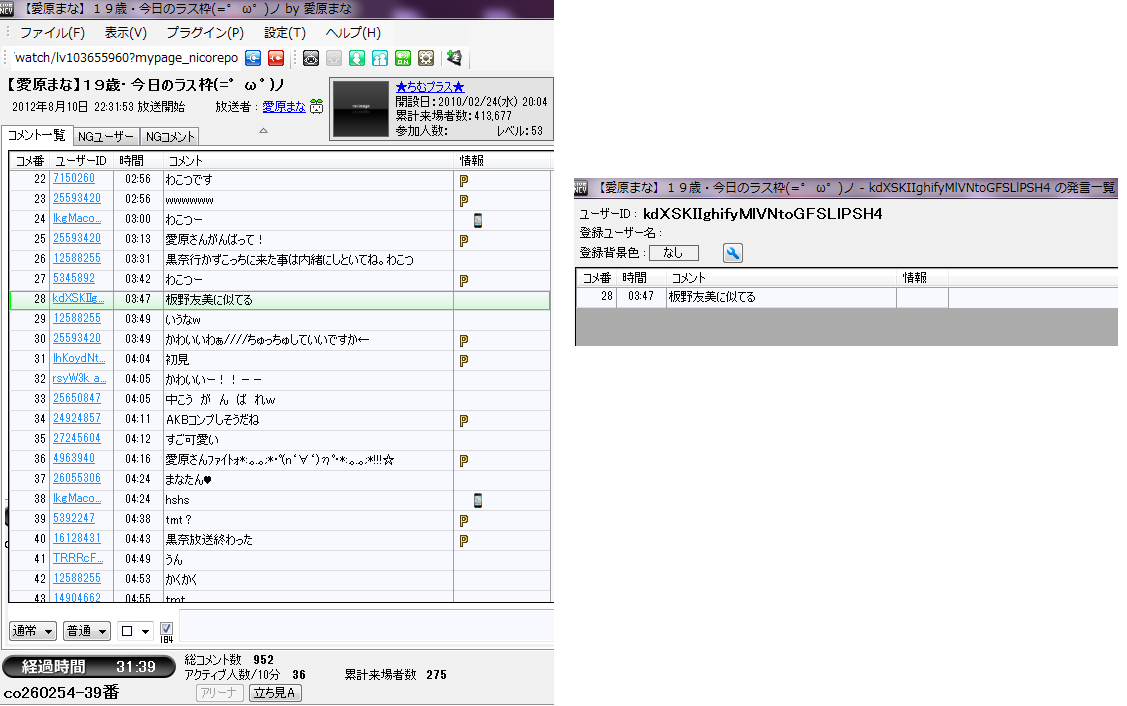Click the premium P icon in row 27
Screen dimensions: 1127x706
coord(464,280)
